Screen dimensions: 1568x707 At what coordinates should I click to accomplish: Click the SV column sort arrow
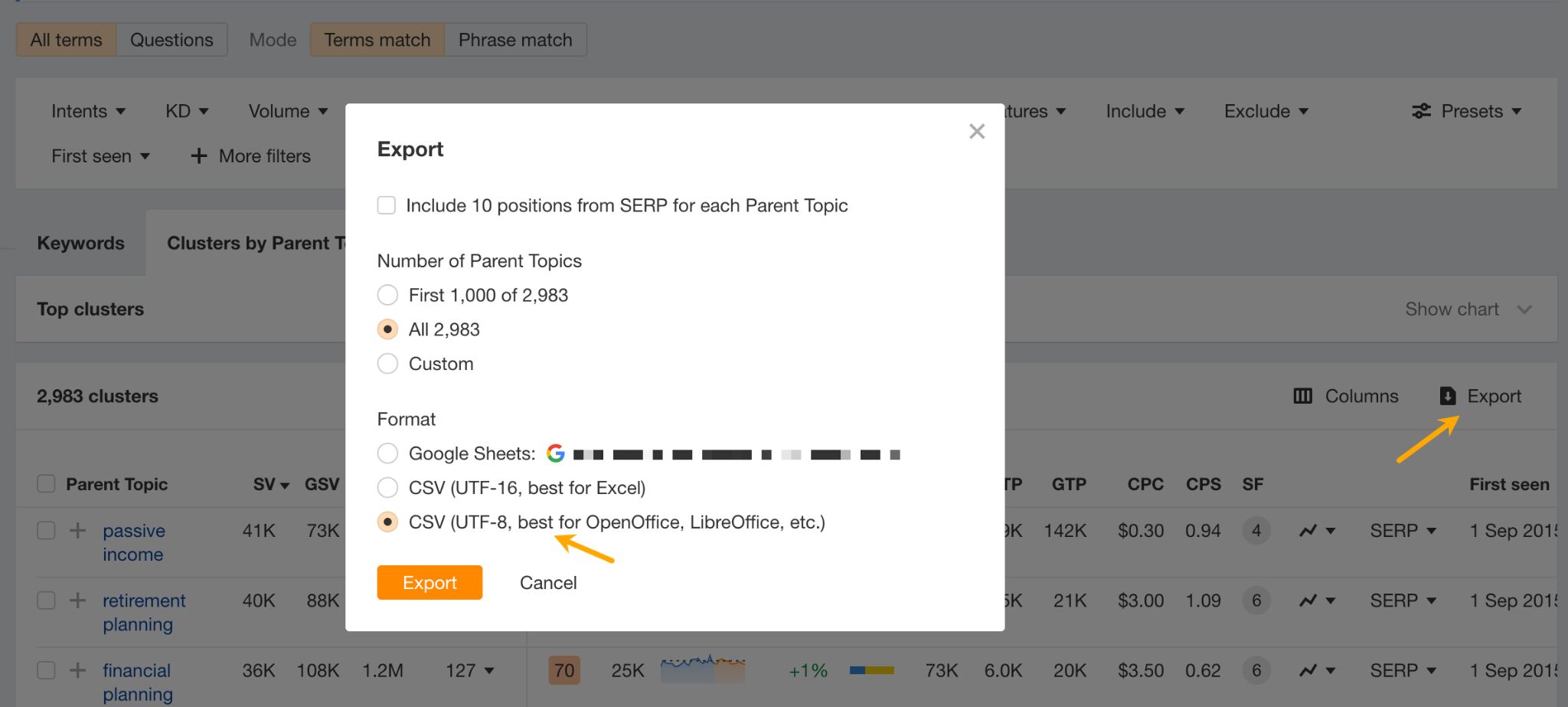point(285,484)
